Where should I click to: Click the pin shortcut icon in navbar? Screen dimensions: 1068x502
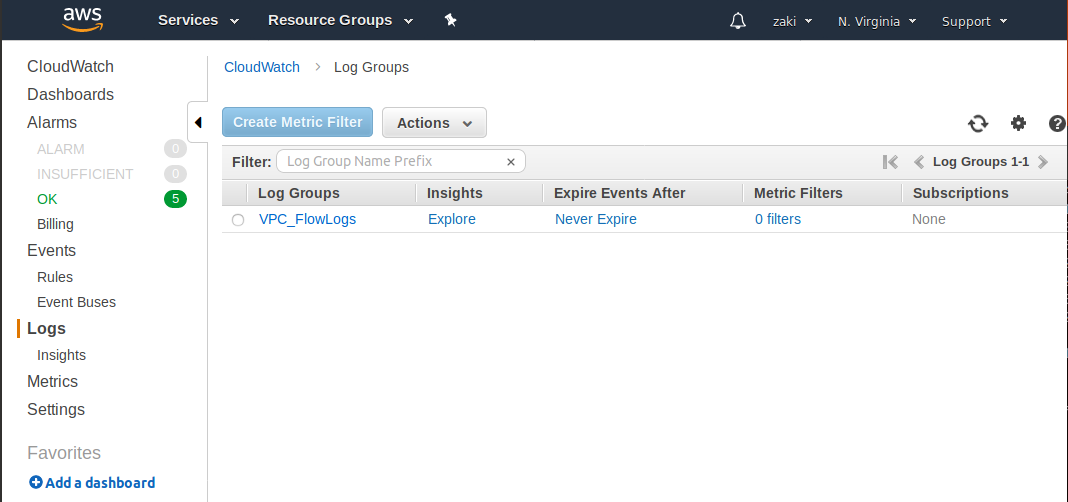(x=451, y=20)
